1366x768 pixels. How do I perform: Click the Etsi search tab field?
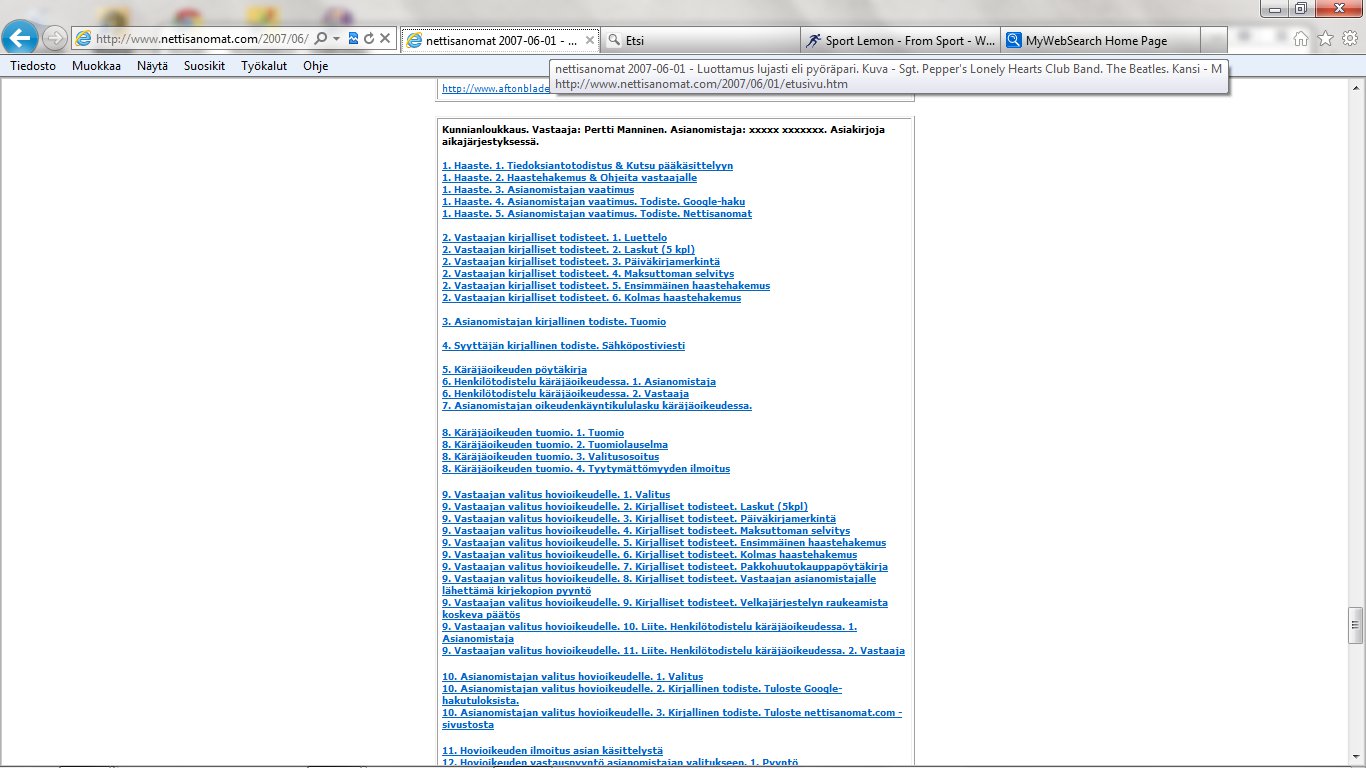(700, 41)
